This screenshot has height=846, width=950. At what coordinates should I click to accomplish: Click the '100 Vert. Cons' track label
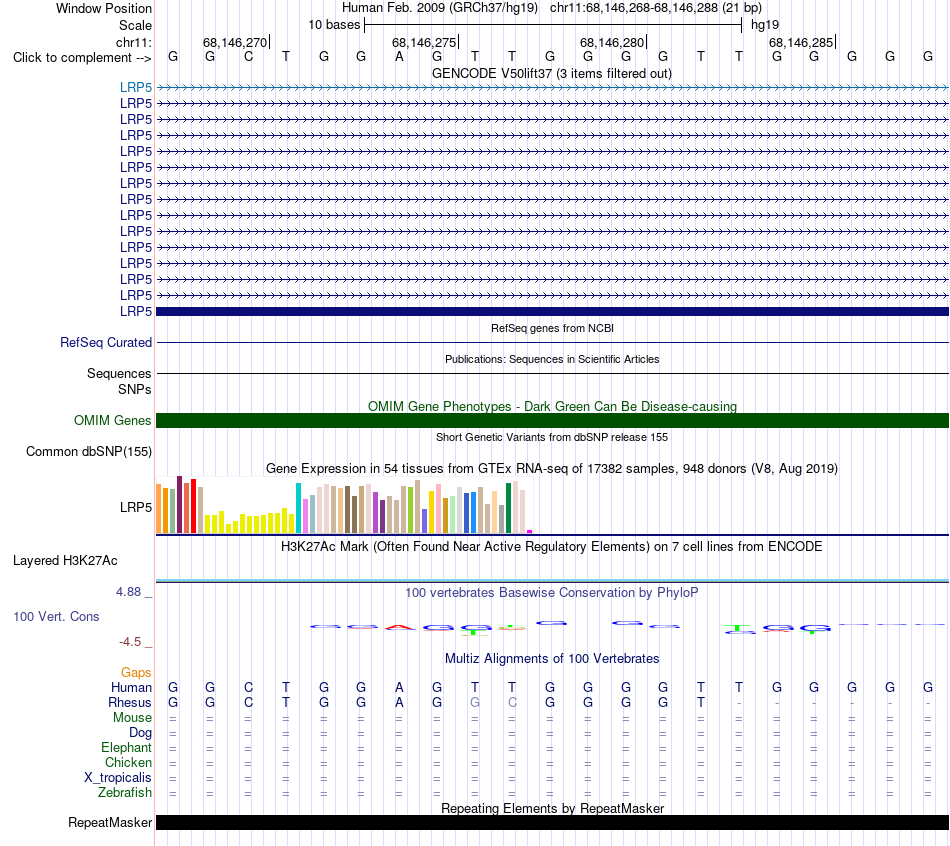coord(56,616)
